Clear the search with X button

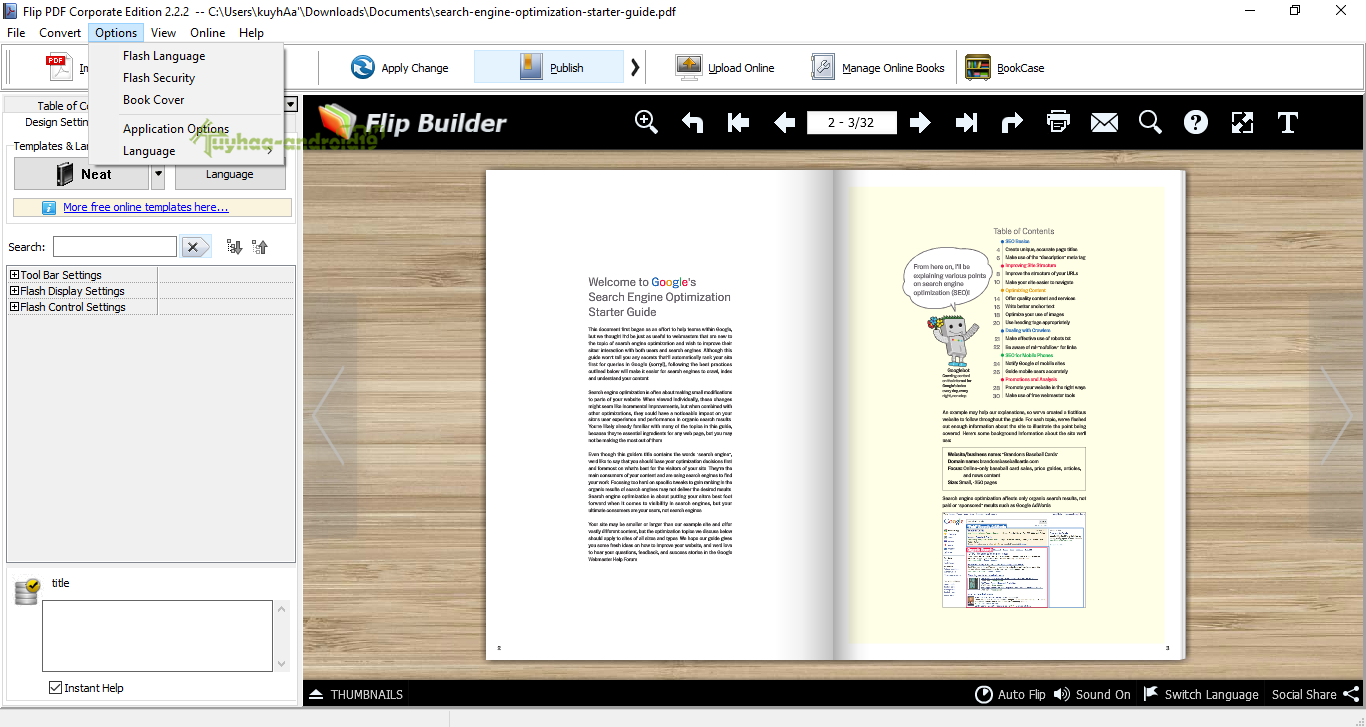[196, 247]
